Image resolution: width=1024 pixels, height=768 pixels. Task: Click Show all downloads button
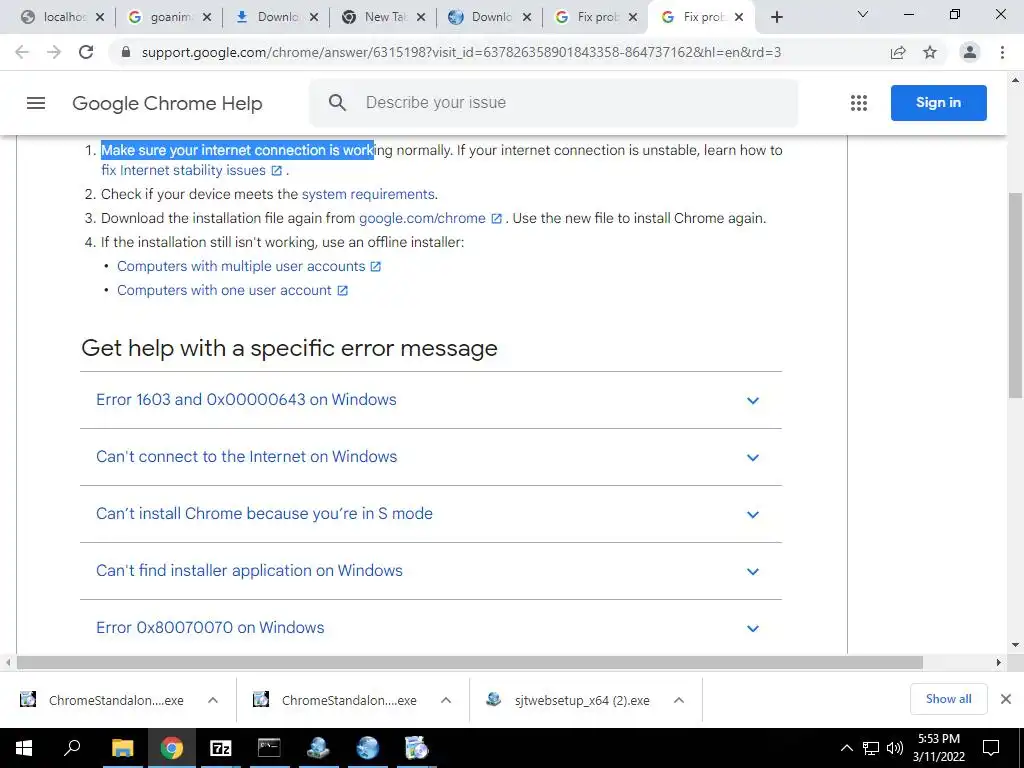[x=948, y=699]
